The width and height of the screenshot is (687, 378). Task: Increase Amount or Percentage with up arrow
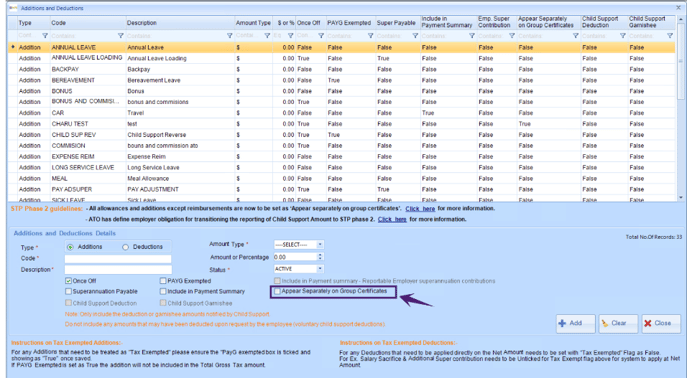click(x=320, y=255)
